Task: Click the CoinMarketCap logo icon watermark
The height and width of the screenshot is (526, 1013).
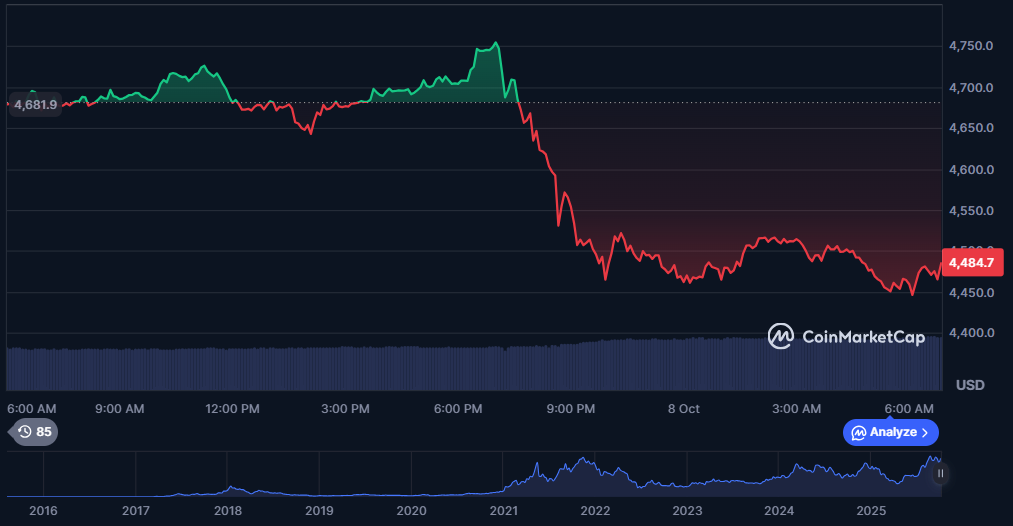Action: coord(780,337)
